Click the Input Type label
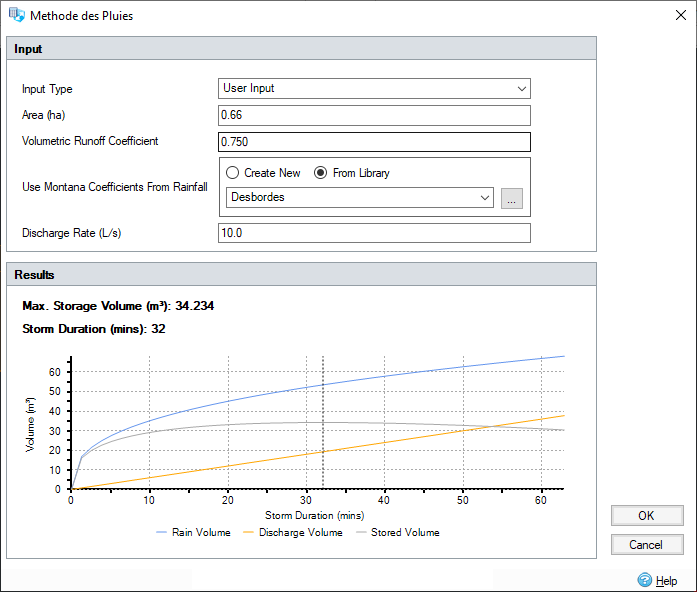Viewport: 697px width, 592px height. pyautogui.click(x=47, y=89)
